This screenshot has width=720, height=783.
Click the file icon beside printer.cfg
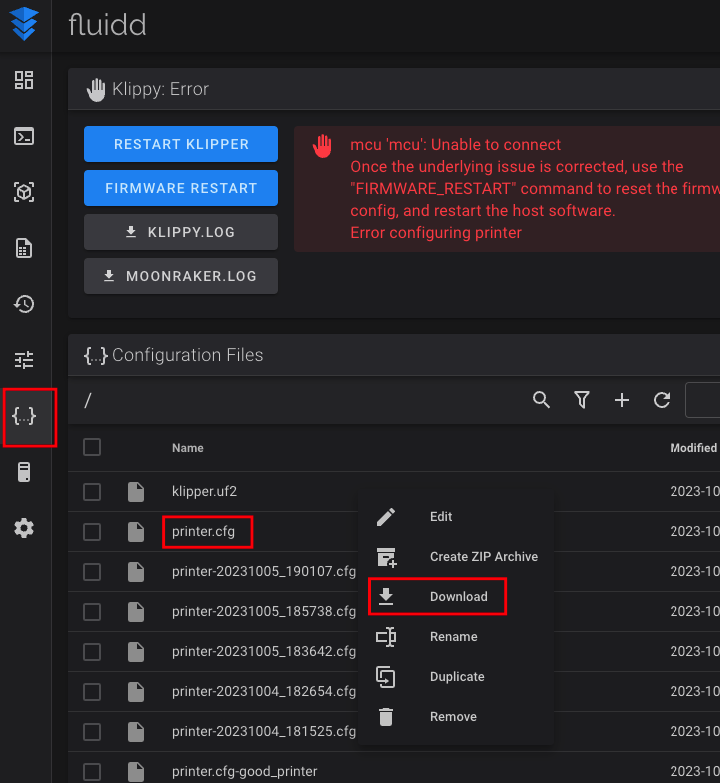[136, 532]
